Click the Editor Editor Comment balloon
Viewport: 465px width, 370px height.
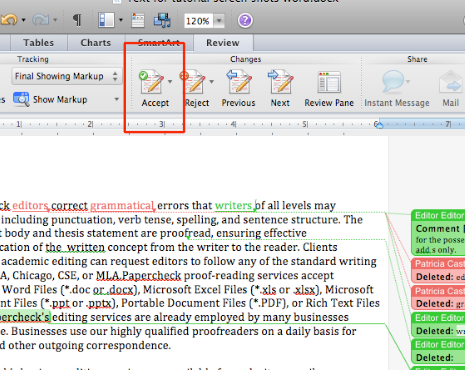438,233
